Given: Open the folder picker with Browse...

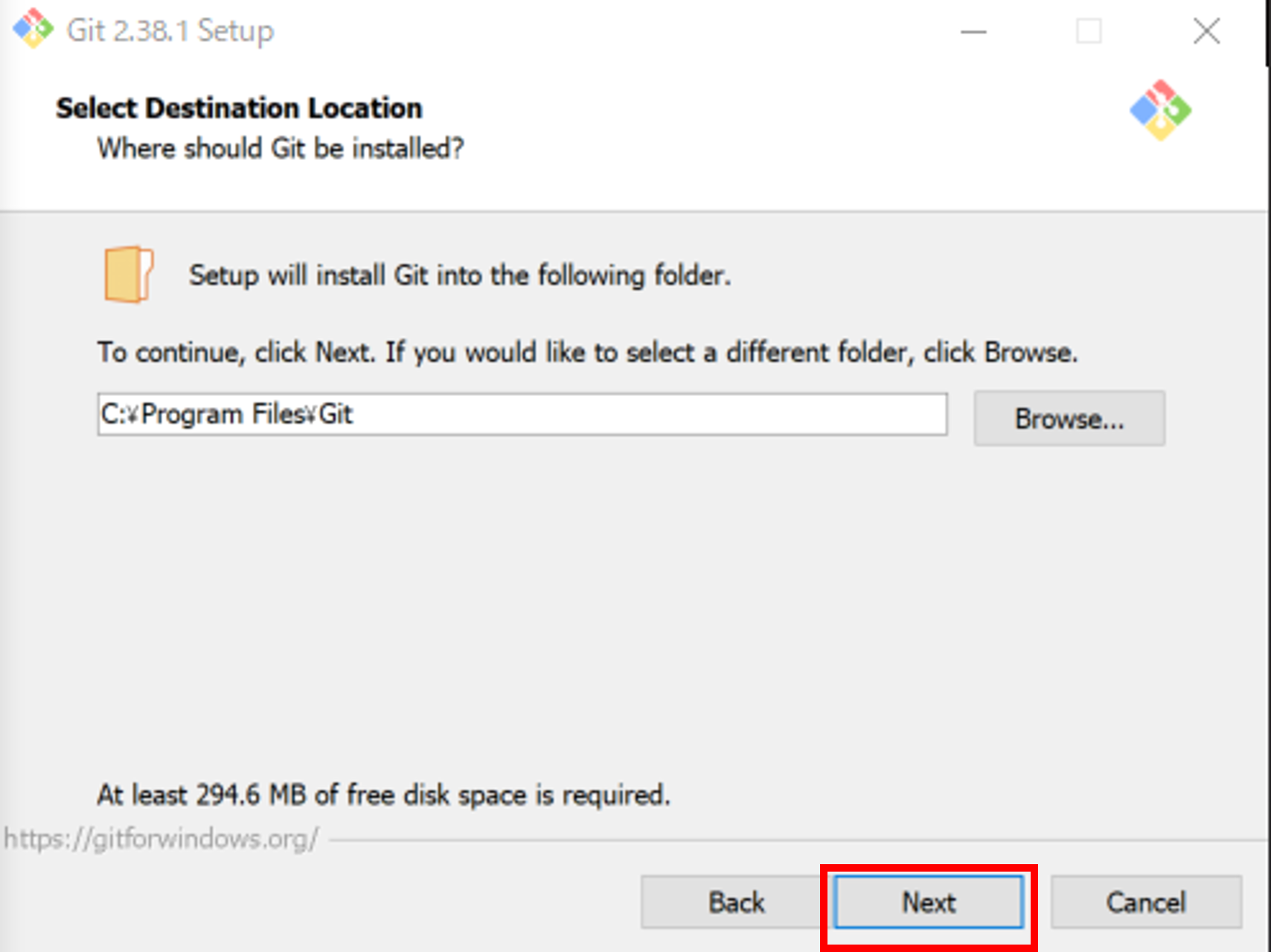Looking at the screenshot, I should tap(1069, 418).
